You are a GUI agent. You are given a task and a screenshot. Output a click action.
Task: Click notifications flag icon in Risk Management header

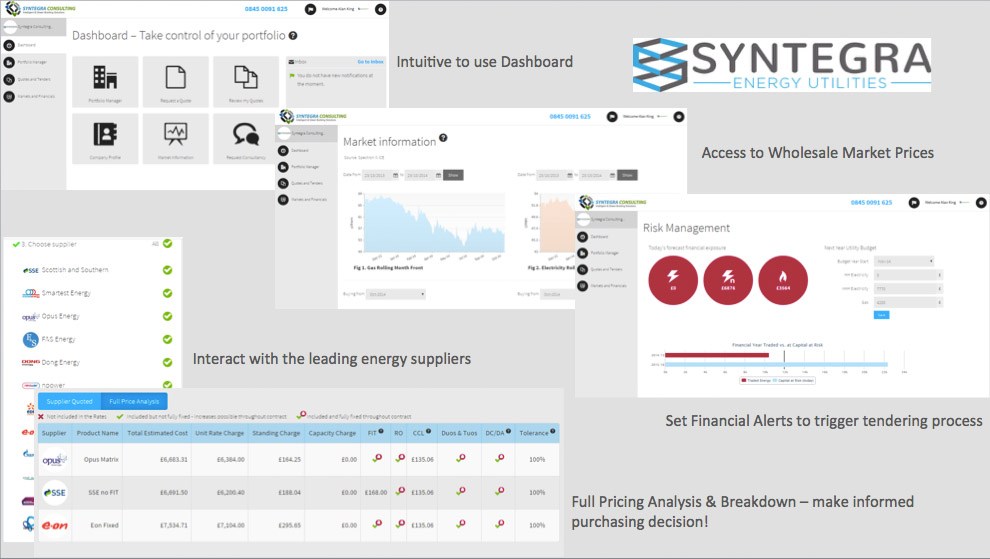point(914,203)
